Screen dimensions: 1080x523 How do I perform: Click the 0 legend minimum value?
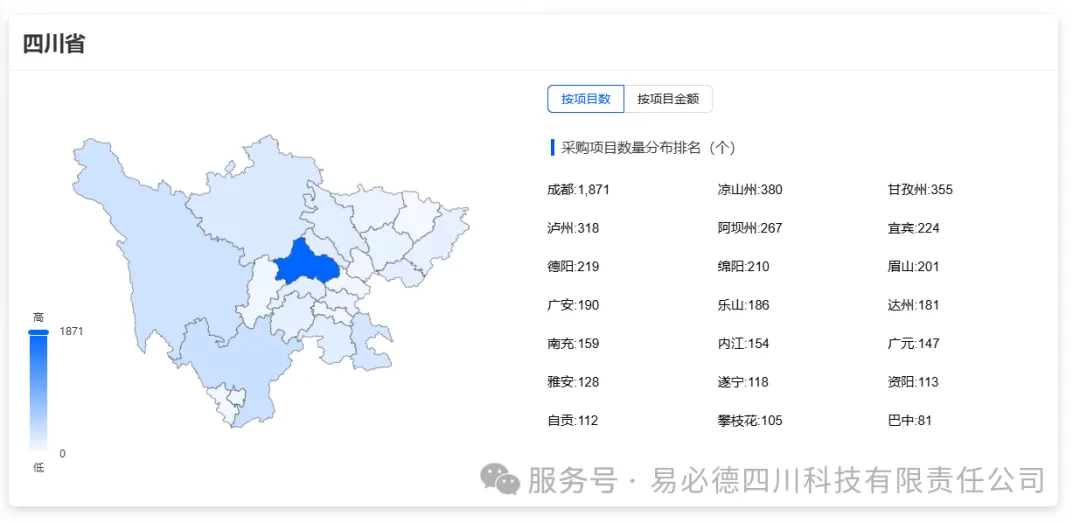click(x=63, y=453)
